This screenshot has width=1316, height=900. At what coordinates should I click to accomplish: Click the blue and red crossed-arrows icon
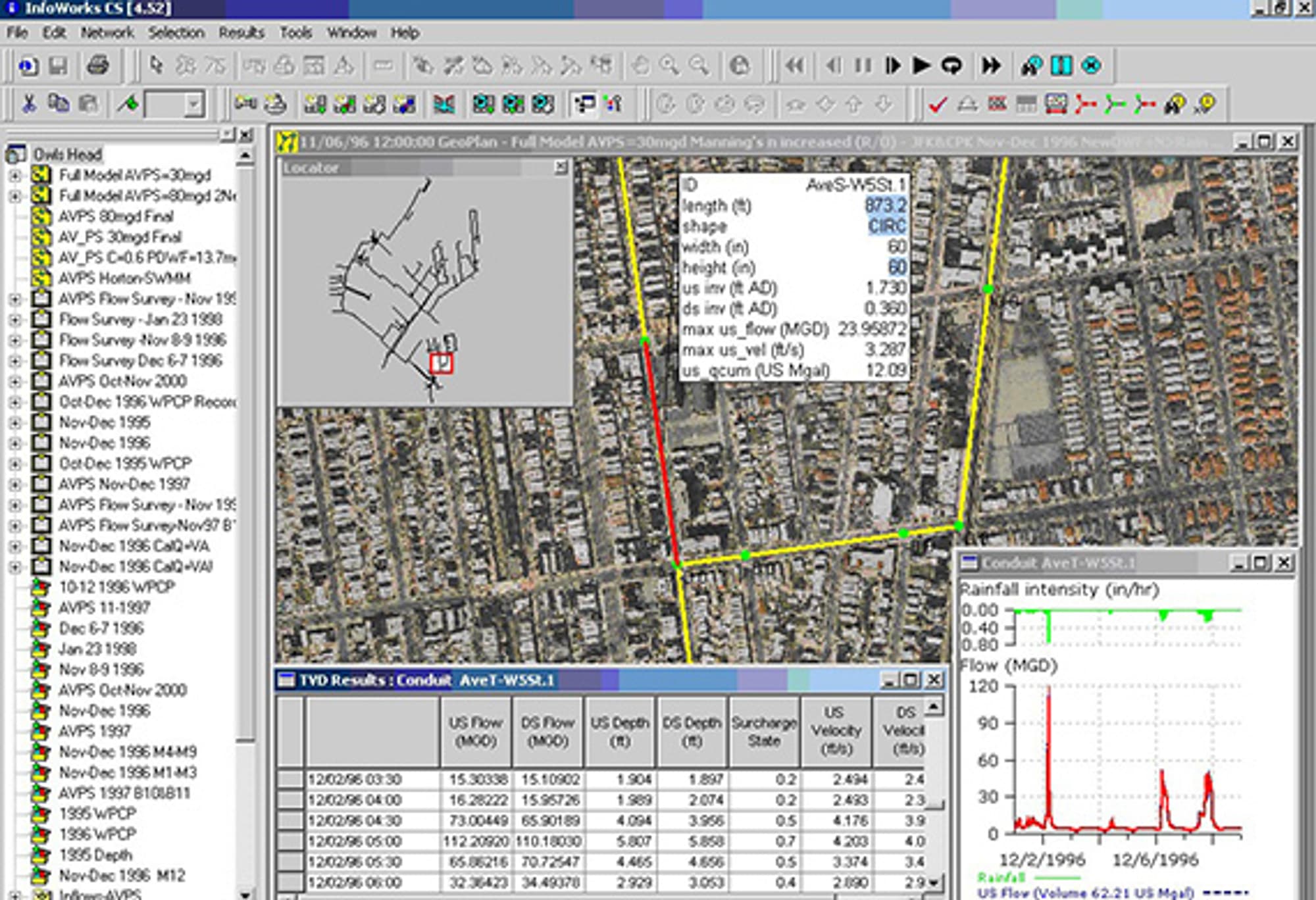444,104
